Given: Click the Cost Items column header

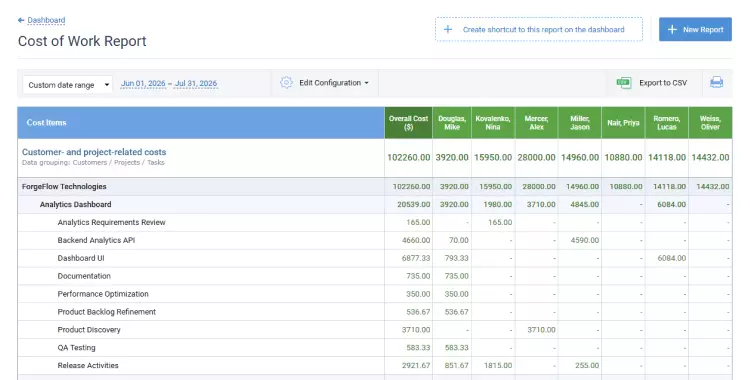Looking at the screenshot, I should click(x=201, y=123).
